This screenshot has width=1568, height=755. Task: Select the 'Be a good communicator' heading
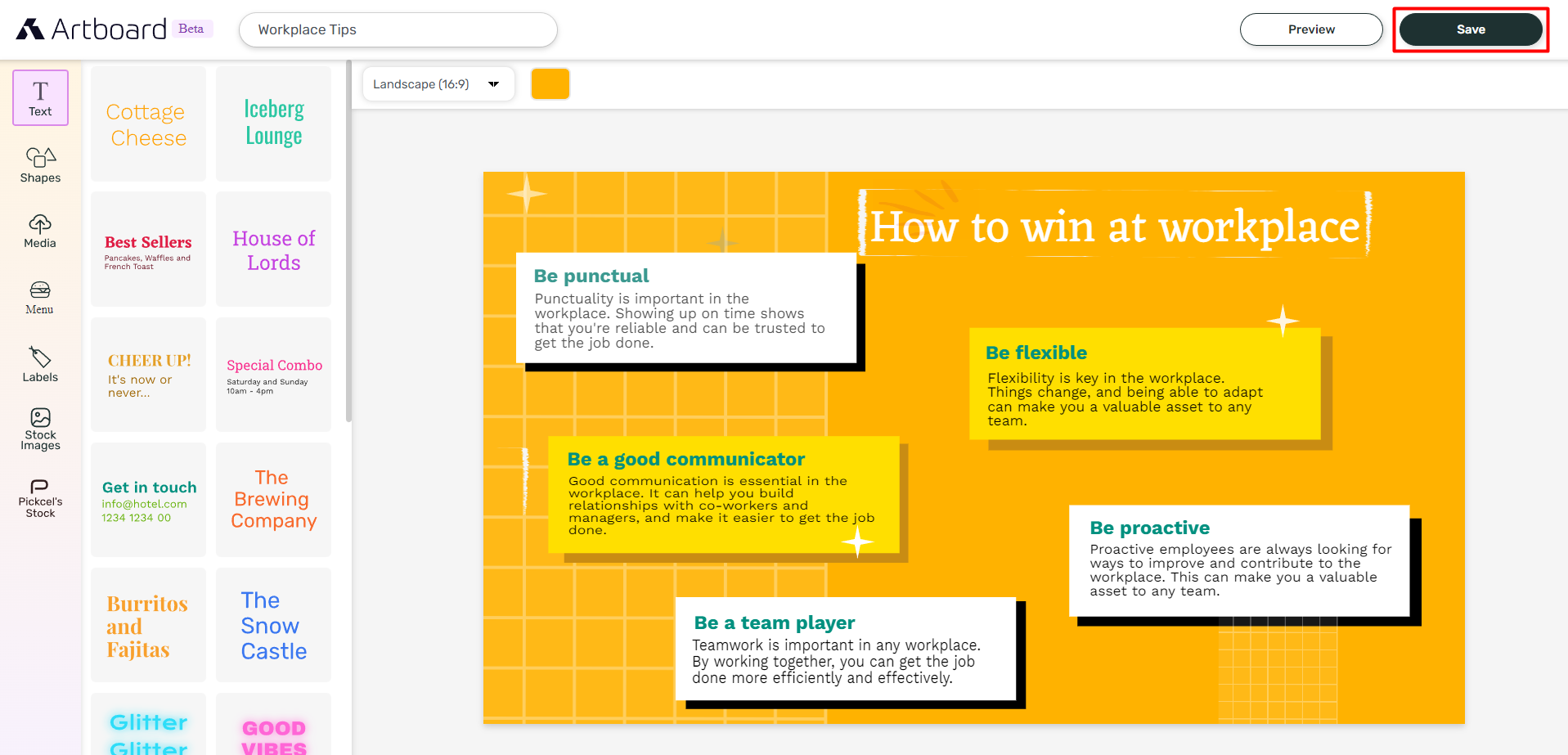(x=685, y=459)
